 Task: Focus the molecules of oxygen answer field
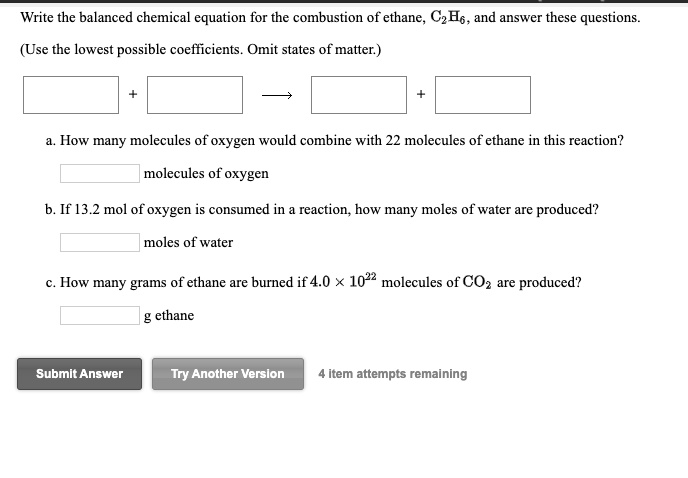[x=99, y=174]
